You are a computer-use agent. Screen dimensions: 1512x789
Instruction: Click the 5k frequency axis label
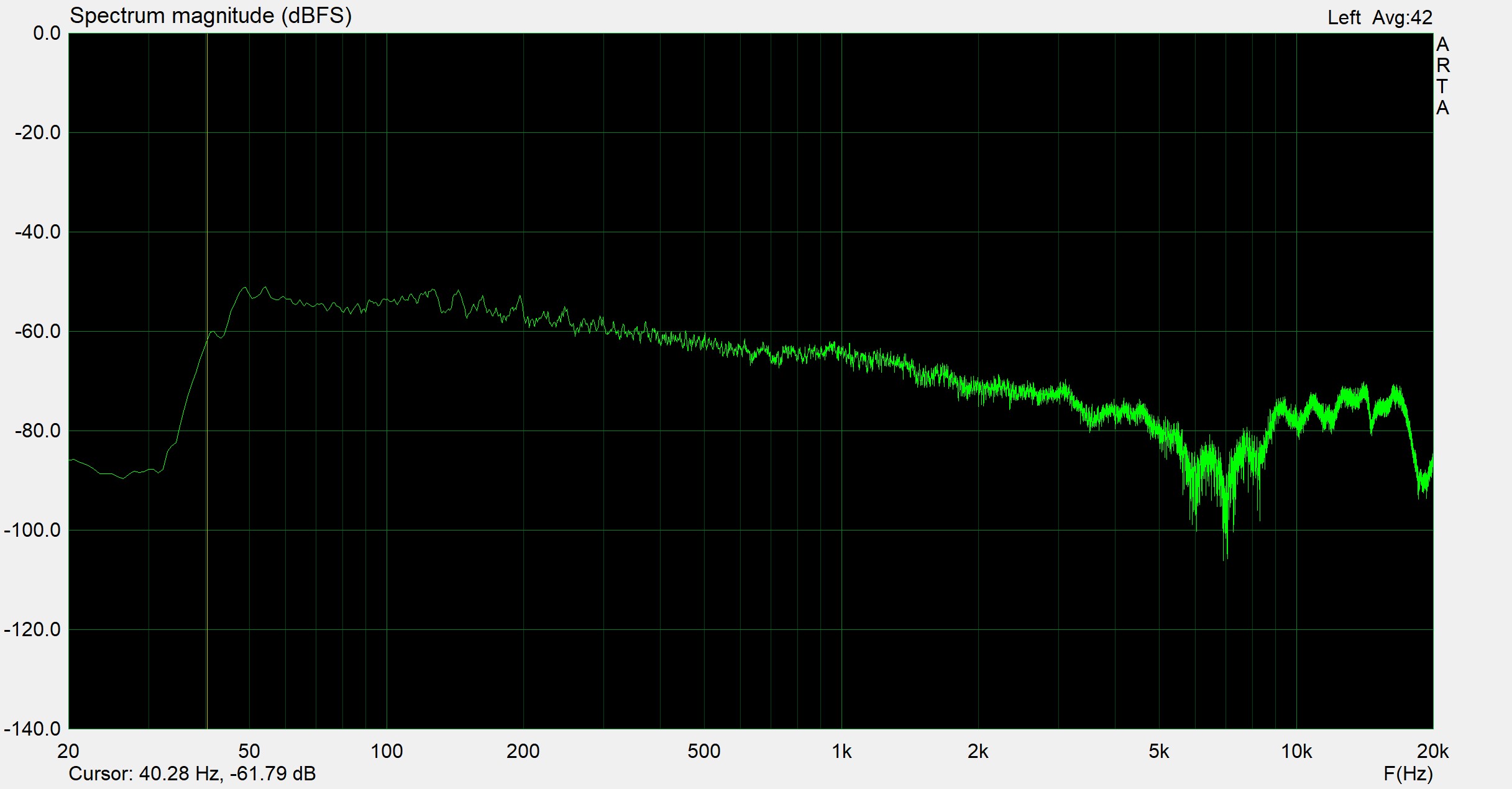[x=1158, y=752]
